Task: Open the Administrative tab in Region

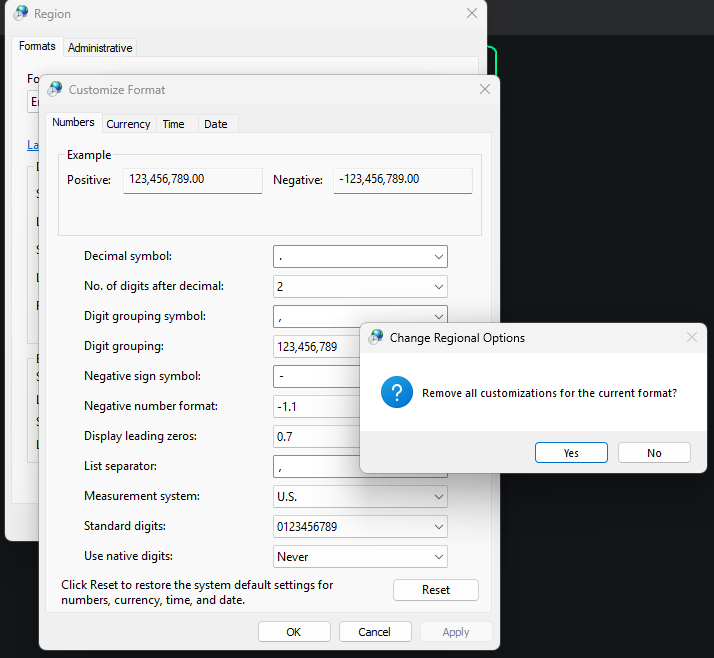Action: [100, 48]
